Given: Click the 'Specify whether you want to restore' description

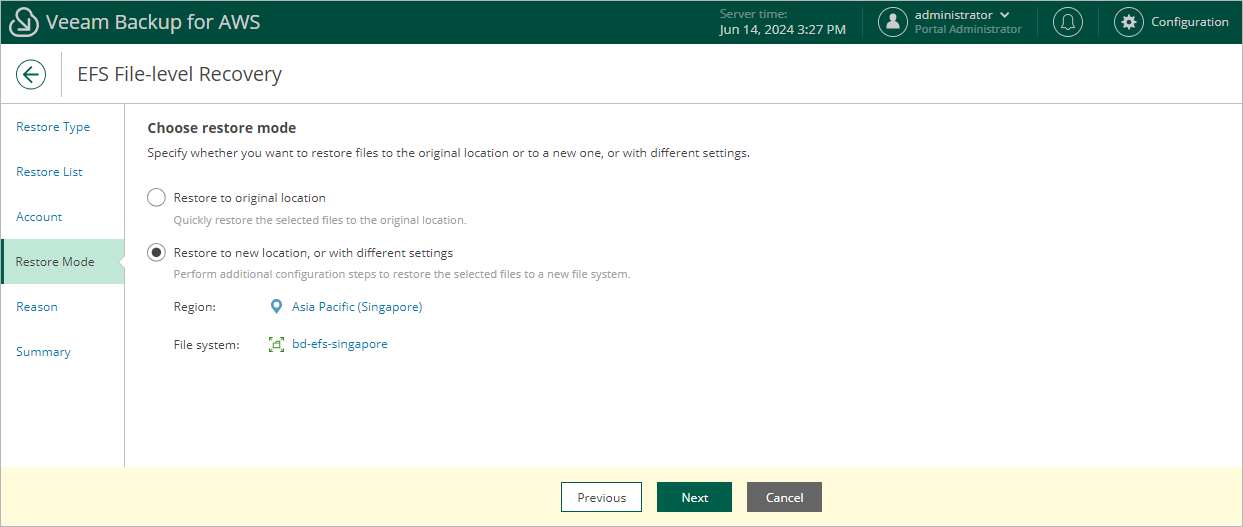Looking at the screenshot, I should 448,154.
